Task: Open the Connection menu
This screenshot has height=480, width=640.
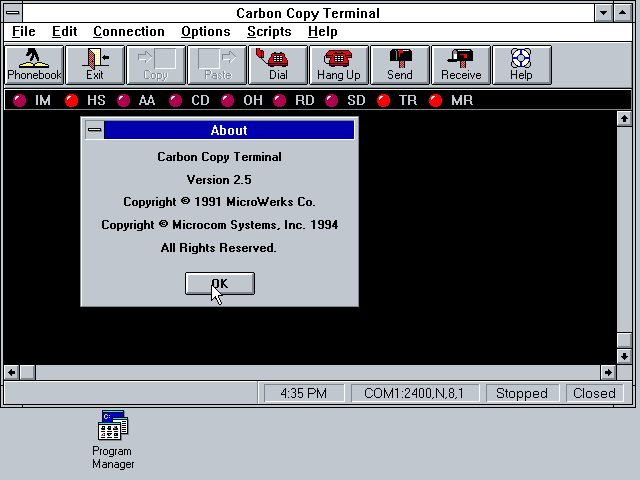Action: [x=129, y=32]
